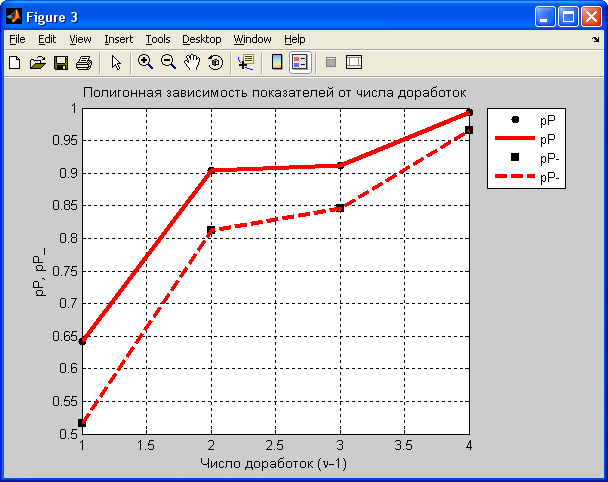
Task: Close the Figure 3 window
Action: (x=592, y=17)
